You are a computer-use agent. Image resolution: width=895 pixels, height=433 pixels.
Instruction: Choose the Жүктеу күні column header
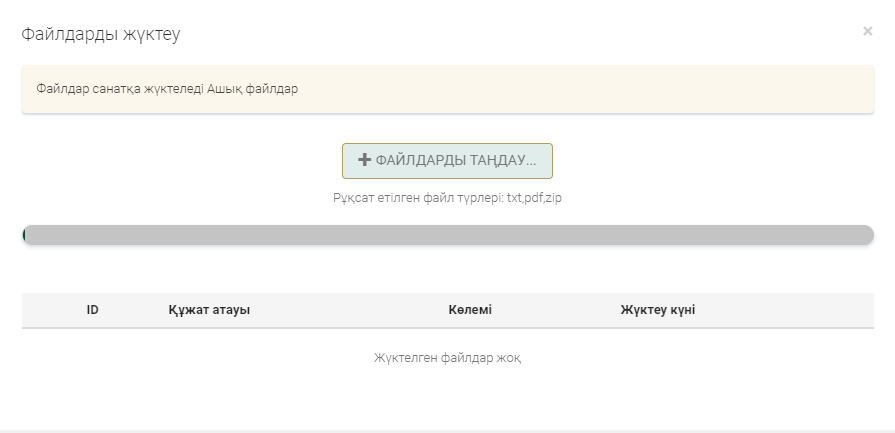coord(658,310)
